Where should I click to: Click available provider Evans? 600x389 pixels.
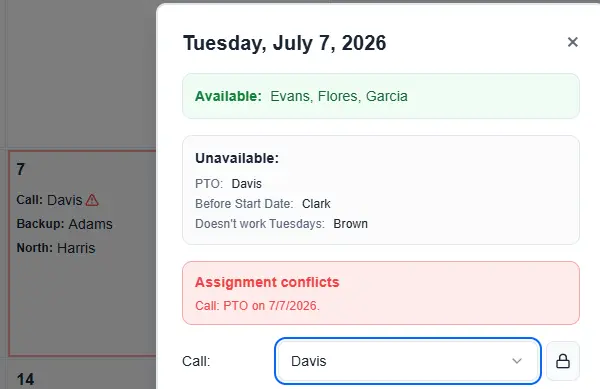pyautogui.click(x=292, y=96)
